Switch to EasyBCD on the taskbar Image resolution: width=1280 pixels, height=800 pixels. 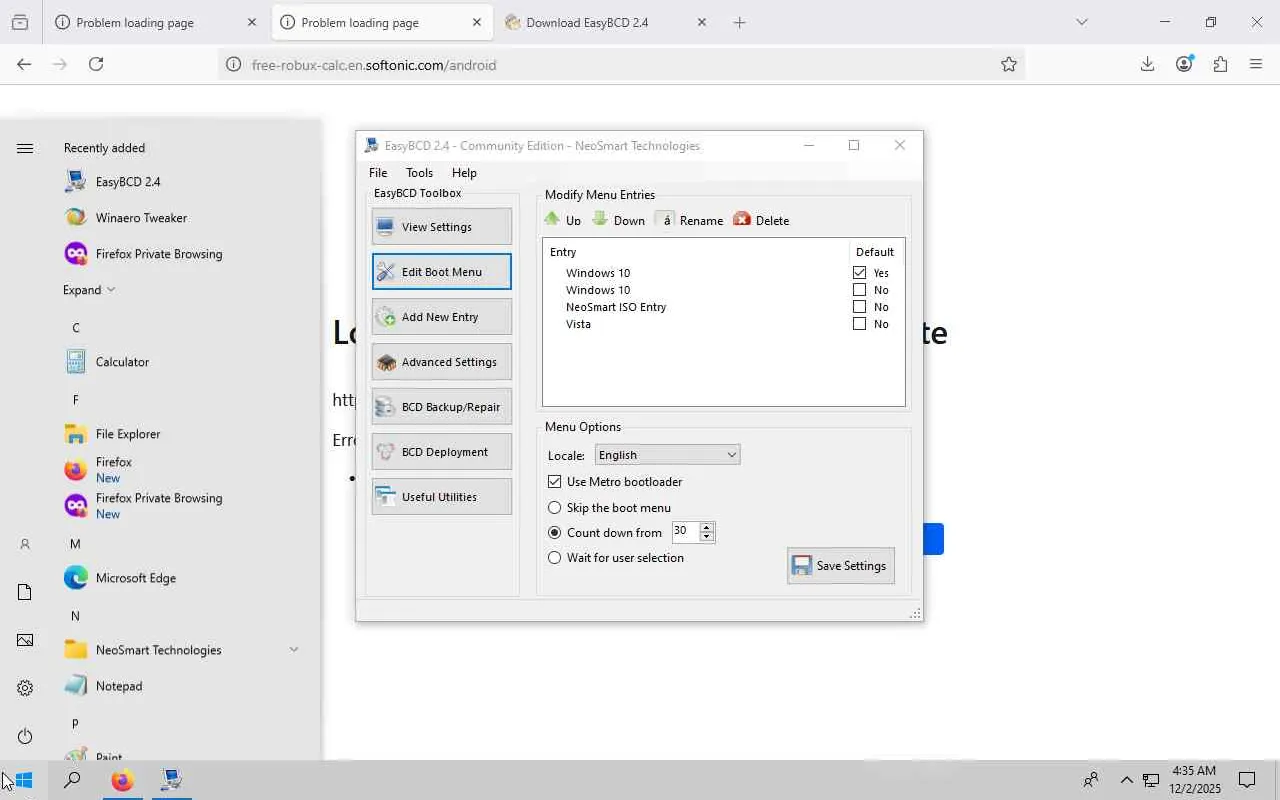pos(171,780)
